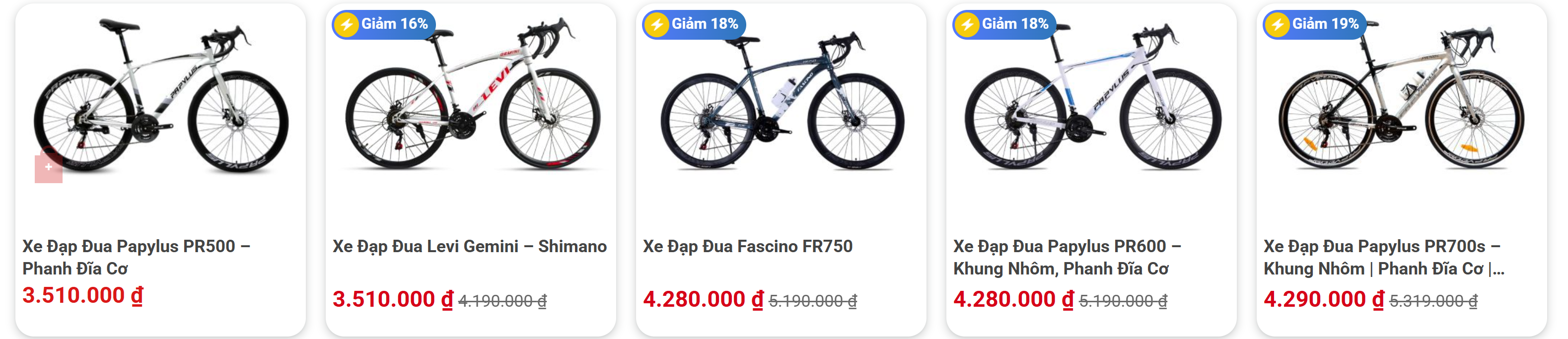
Task: Open 'Xe Đạp Đua Papylus PR700s' title link
Action: (1382, 257)
